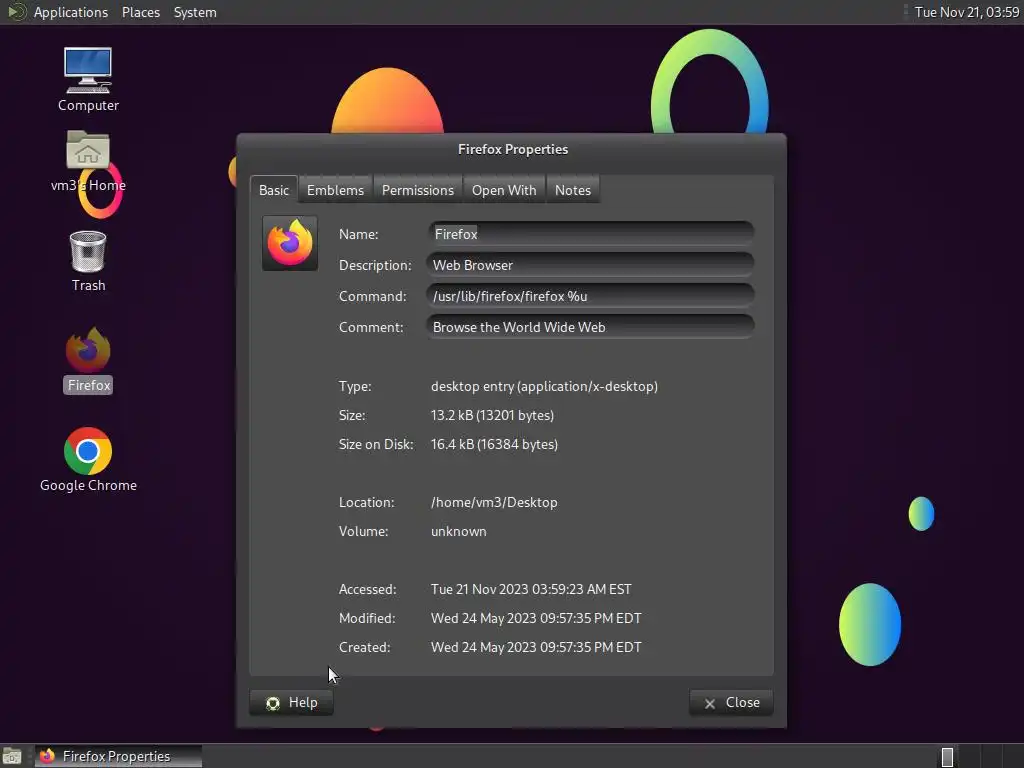
Task: Click the 'Command:' label
Action: point(372,296)
